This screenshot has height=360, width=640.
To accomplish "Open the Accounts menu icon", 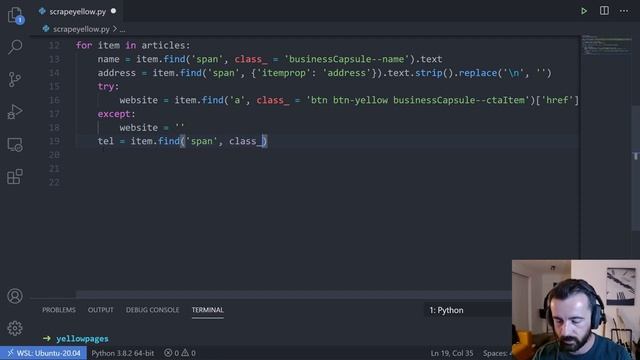I will coord(15,296).
